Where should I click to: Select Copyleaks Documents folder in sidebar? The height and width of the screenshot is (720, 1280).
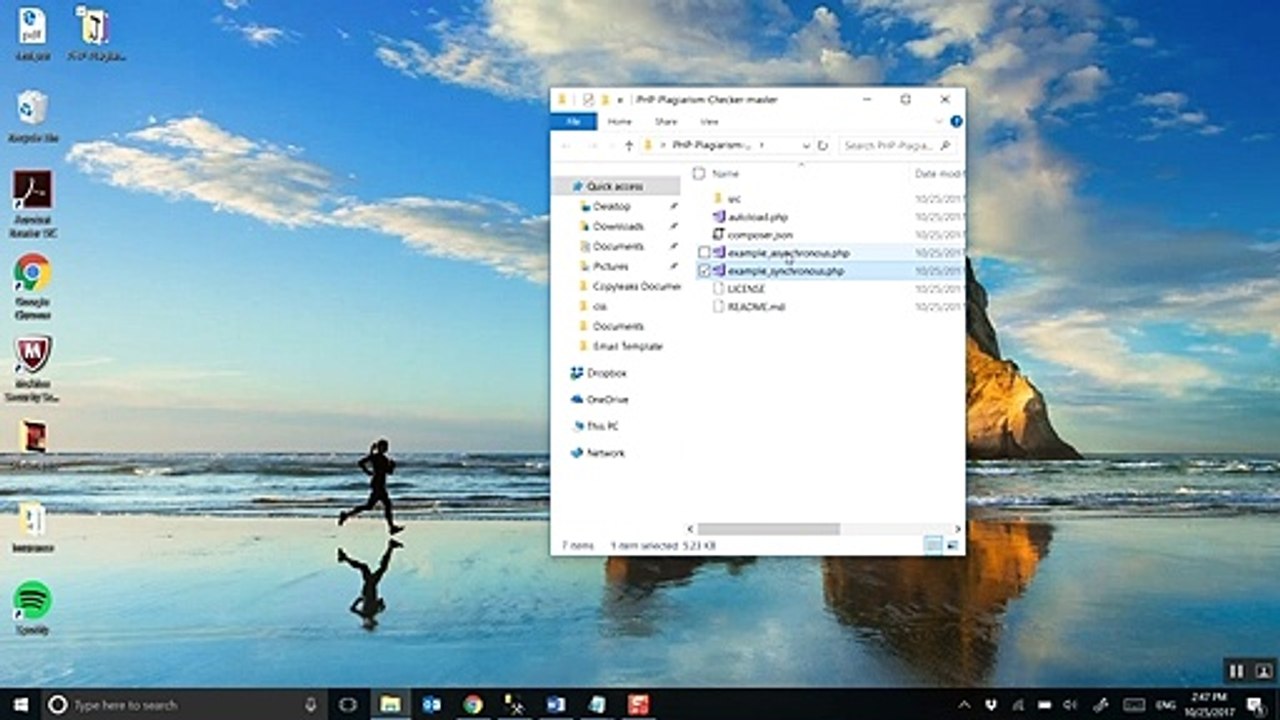click(636, 286)
